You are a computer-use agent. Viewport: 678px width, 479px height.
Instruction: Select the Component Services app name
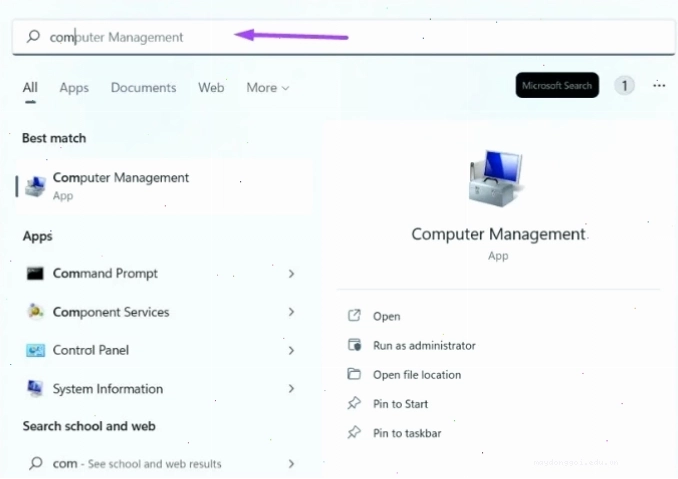[x=111, y=312]
